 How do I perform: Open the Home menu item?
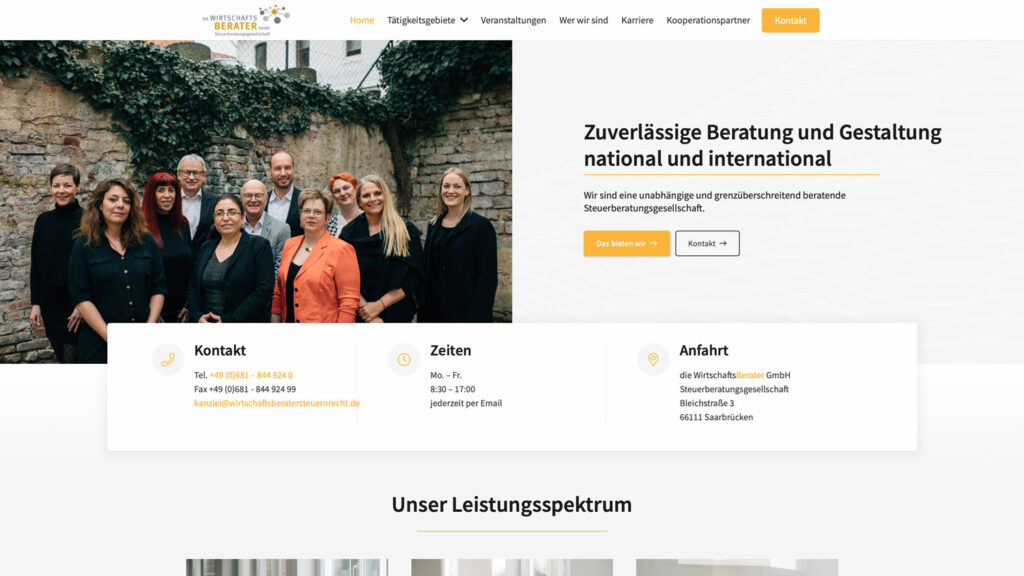coord(362,20)
